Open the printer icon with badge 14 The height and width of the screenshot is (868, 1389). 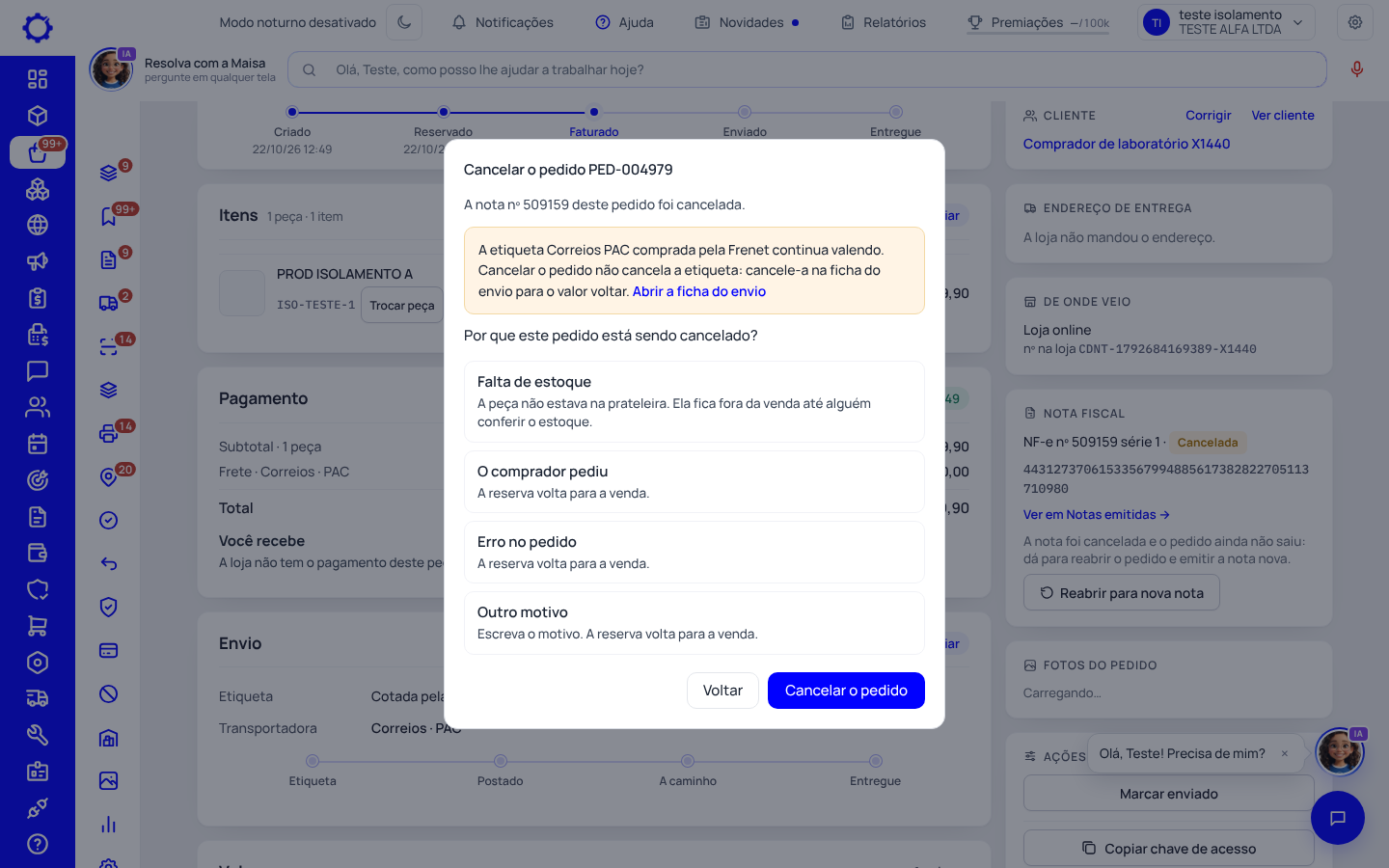tap(109, 433)
